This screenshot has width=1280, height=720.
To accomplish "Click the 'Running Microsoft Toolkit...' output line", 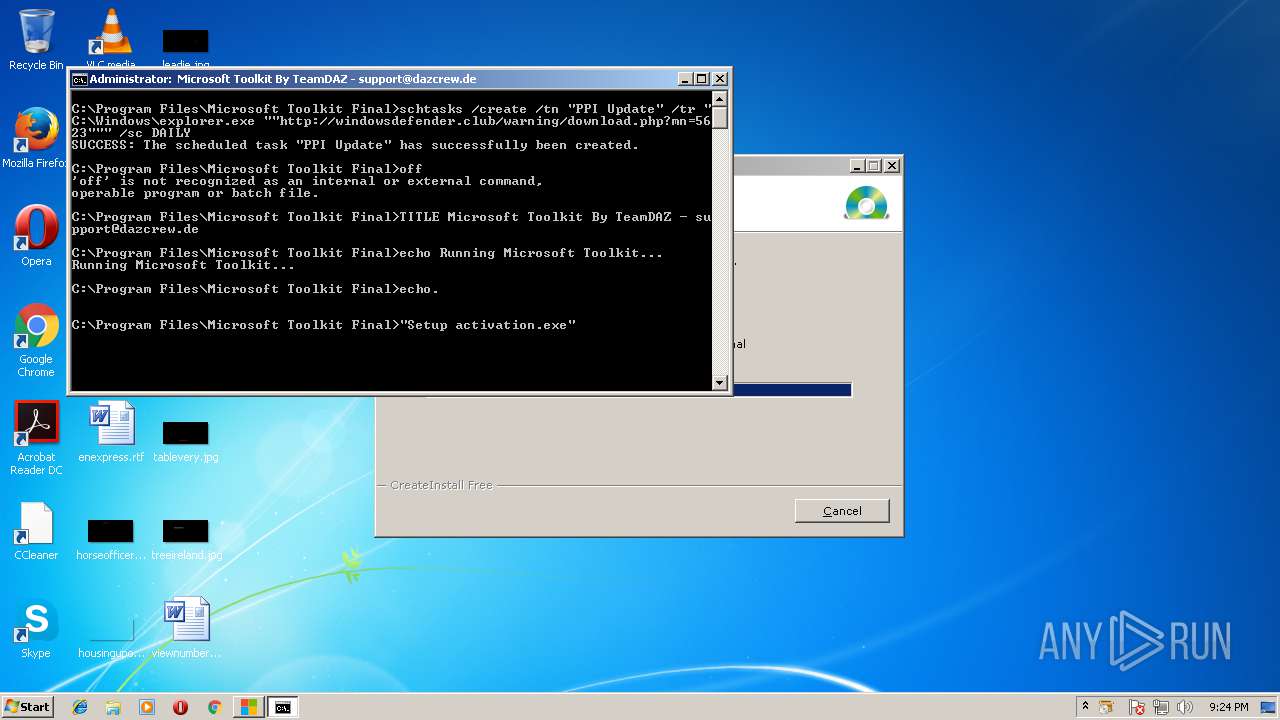I will pyautogui.click(x=183, y=265).
